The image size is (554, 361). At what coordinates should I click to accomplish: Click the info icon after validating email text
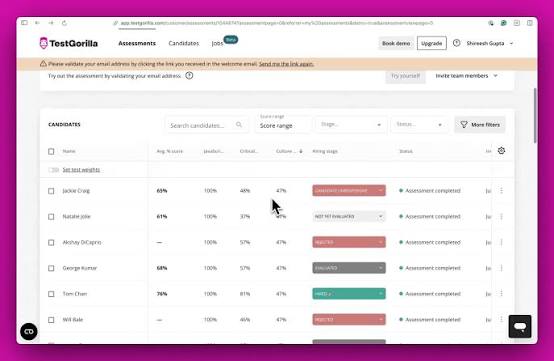pos(189,76)
